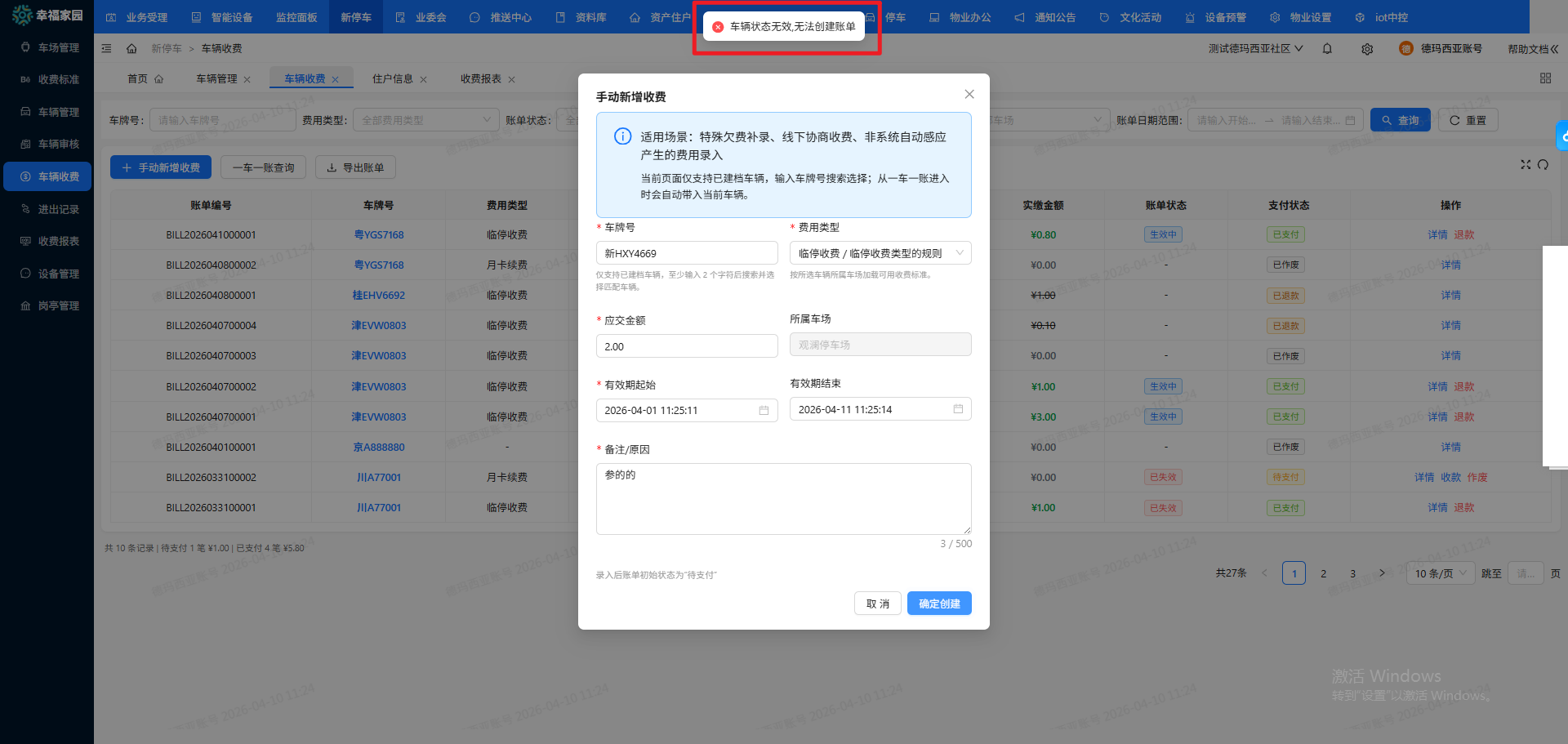Switch to the 收费报表 tab
The width and height of the screenshot is (1568, 744).
[480, 79]
